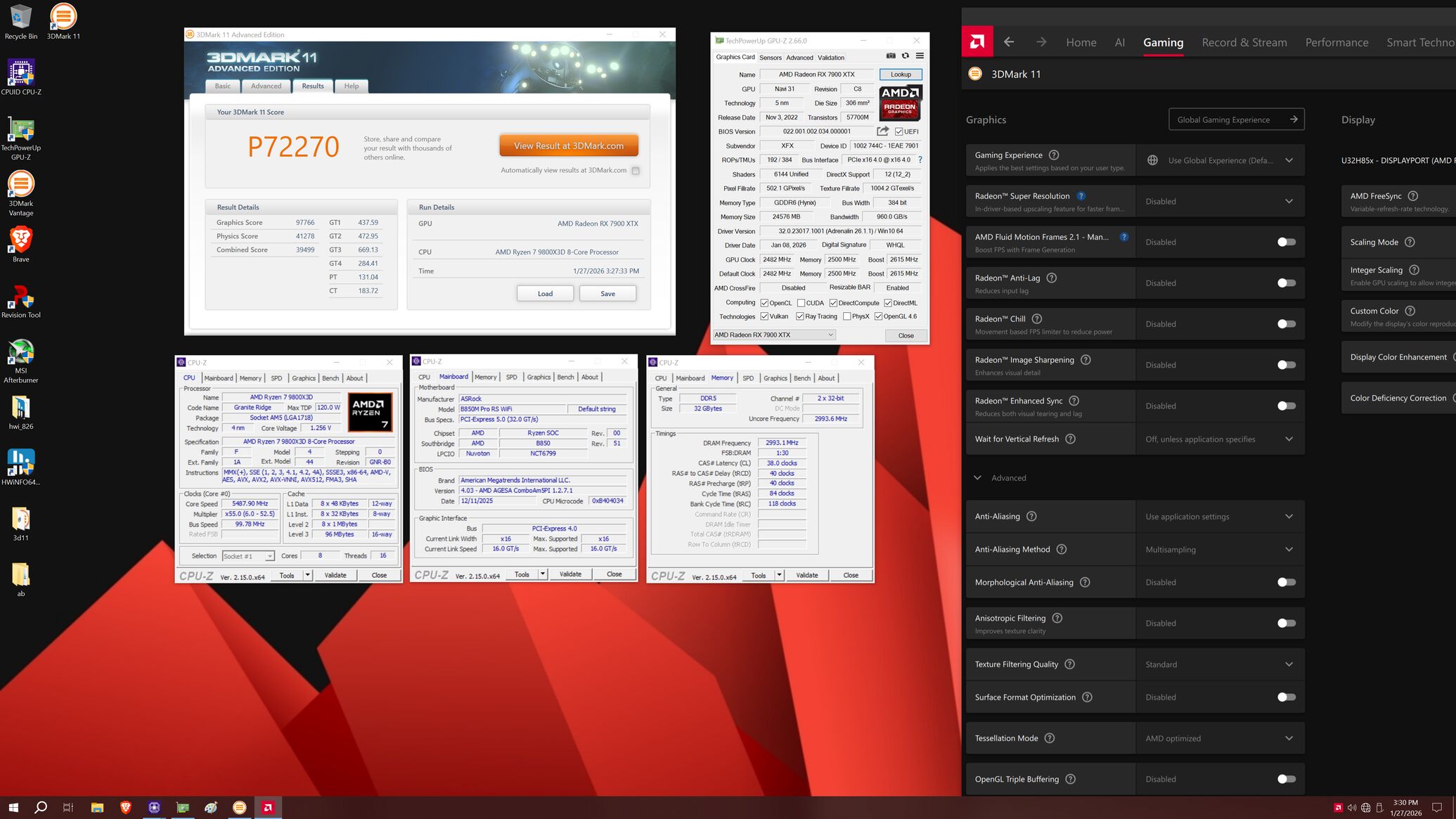The height and width of the screenshot is (819, 1456).
Task: Click the Bus Interface question mark
Action: coord(920,160)
